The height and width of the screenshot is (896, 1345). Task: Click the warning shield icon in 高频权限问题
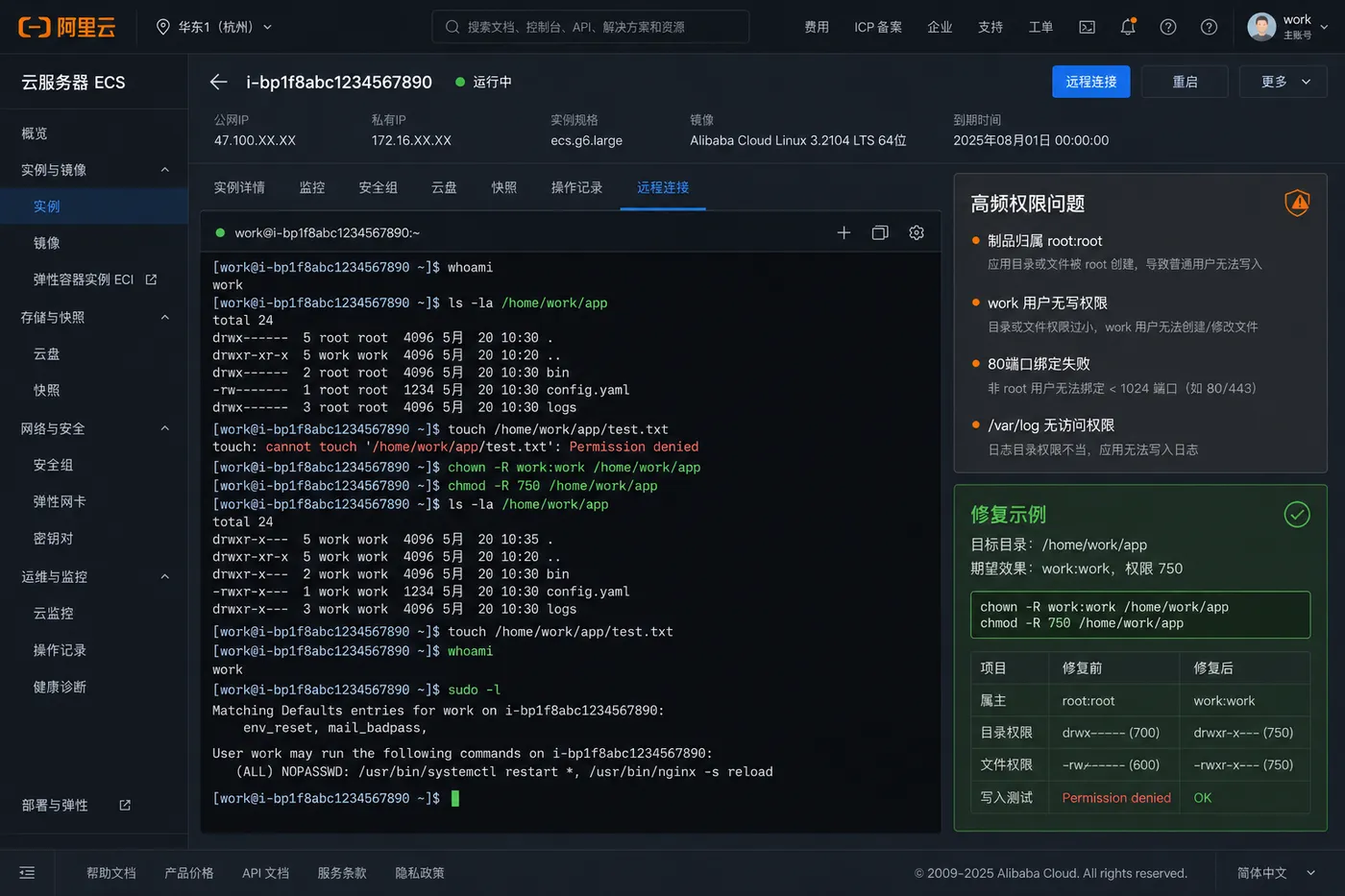click(x=1297, y=203)
